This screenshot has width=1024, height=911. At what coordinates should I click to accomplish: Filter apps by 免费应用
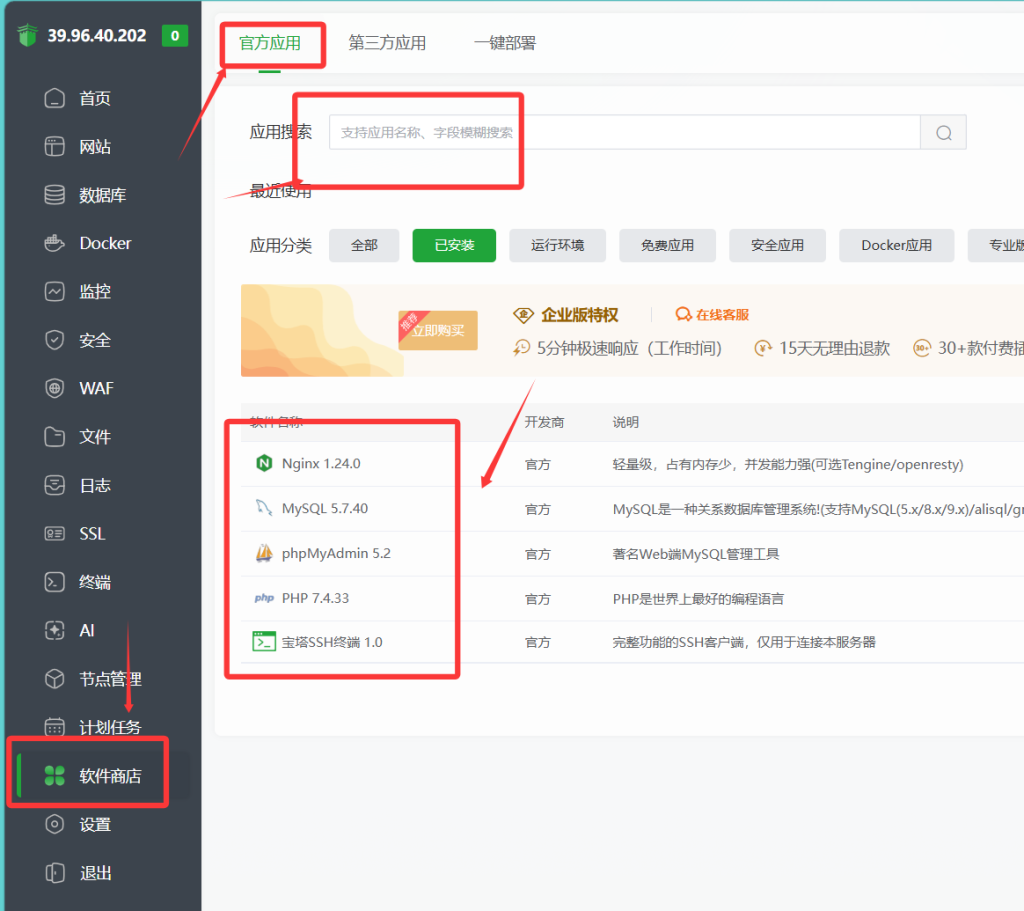click(667, 246)
